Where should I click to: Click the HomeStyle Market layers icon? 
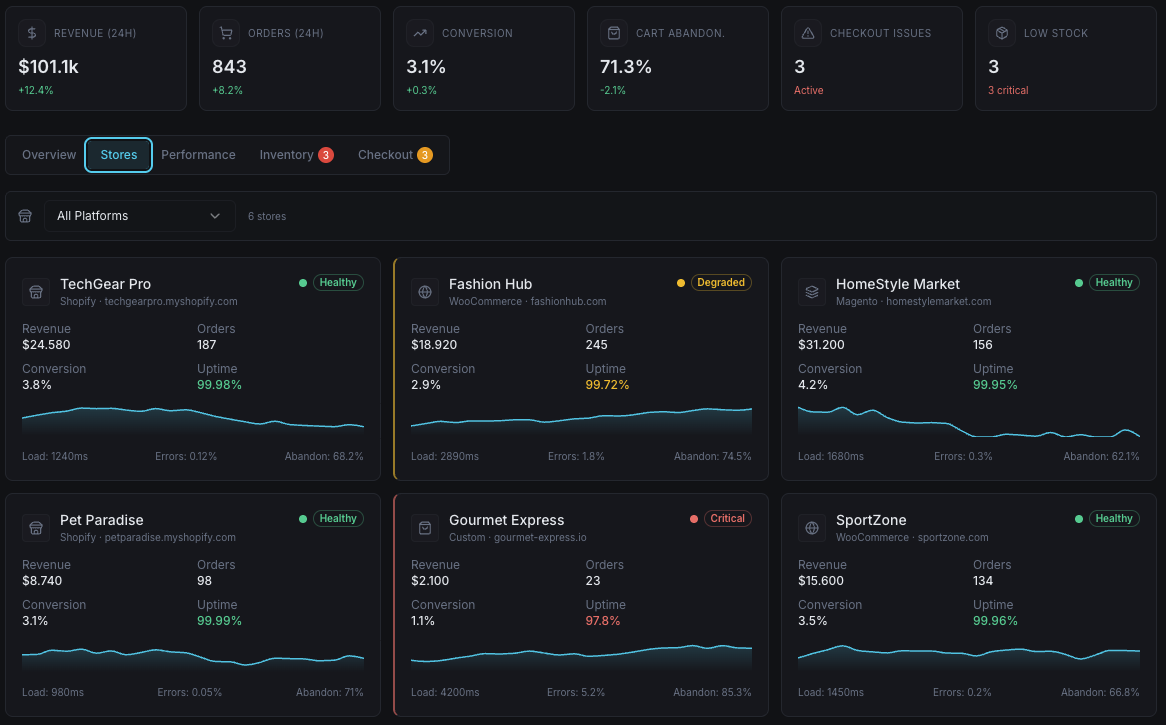pyautogui.click(x=812, y=292)
